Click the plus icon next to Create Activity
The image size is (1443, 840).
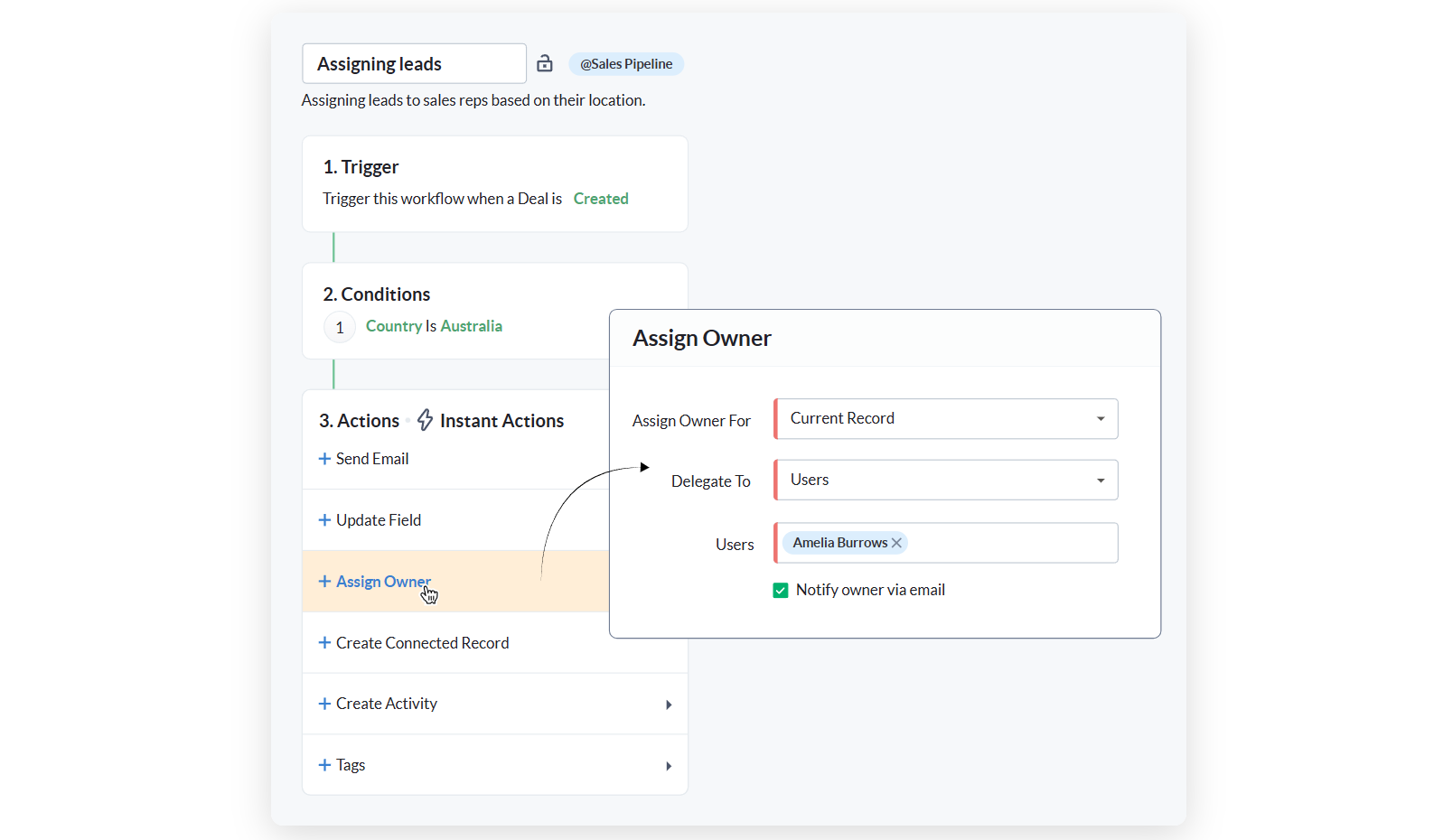(324, 704)
